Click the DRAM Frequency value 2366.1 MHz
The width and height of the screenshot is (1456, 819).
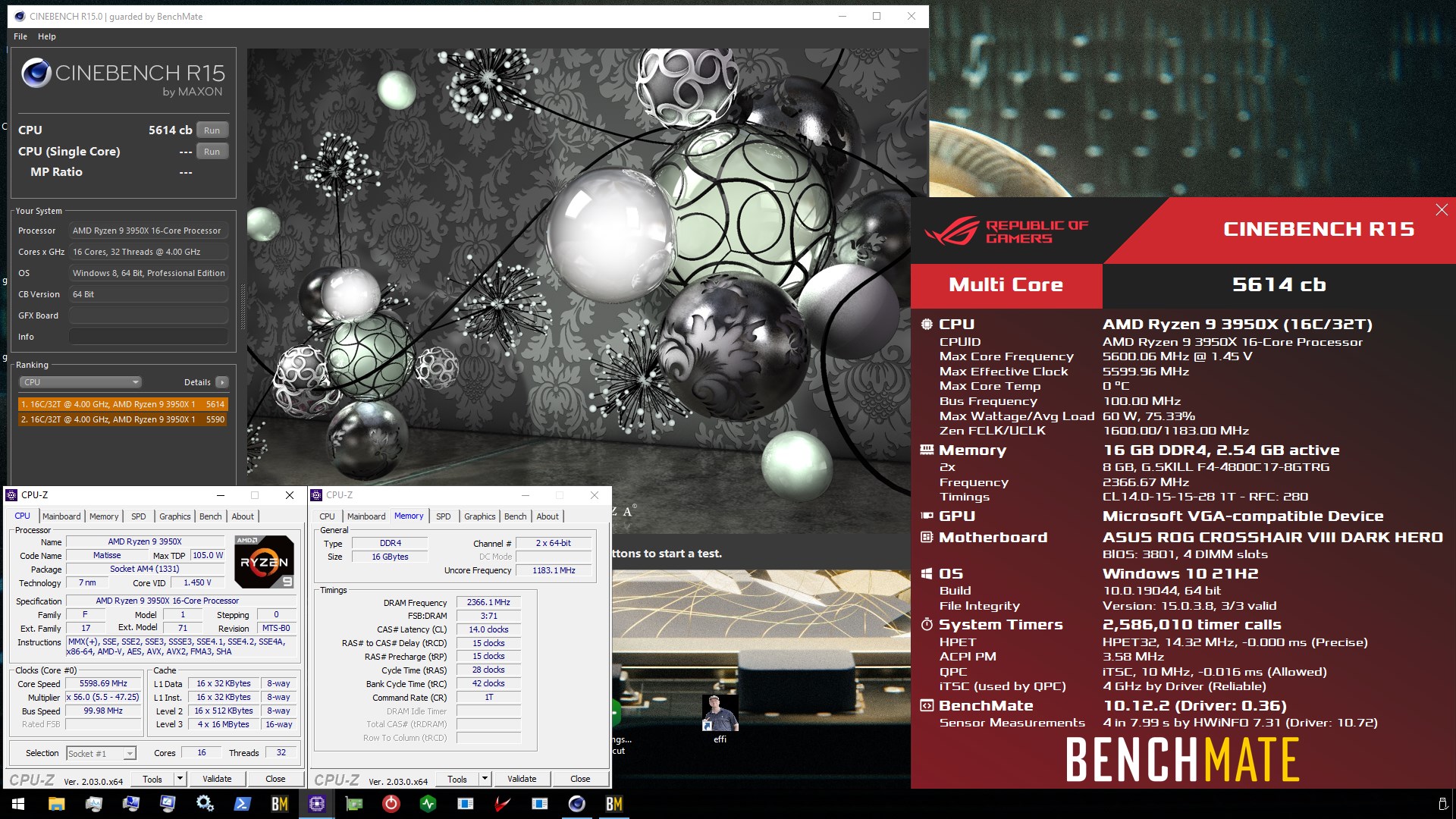click(488, 602)
